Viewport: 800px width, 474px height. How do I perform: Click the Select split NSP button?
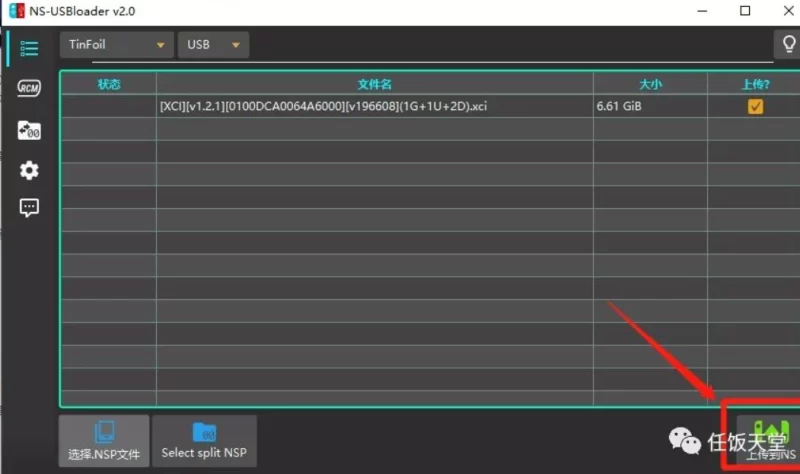coord(204,441)
